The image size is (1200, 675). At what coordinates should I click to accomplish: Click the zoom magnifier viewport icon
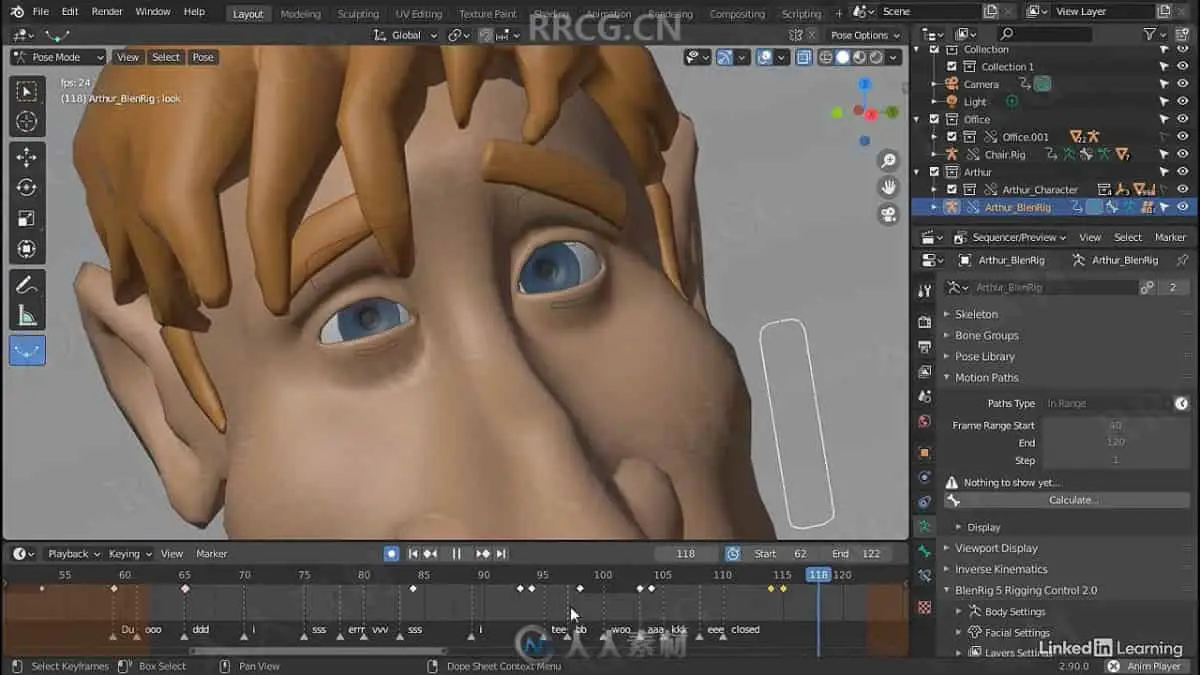pos(888,160)
